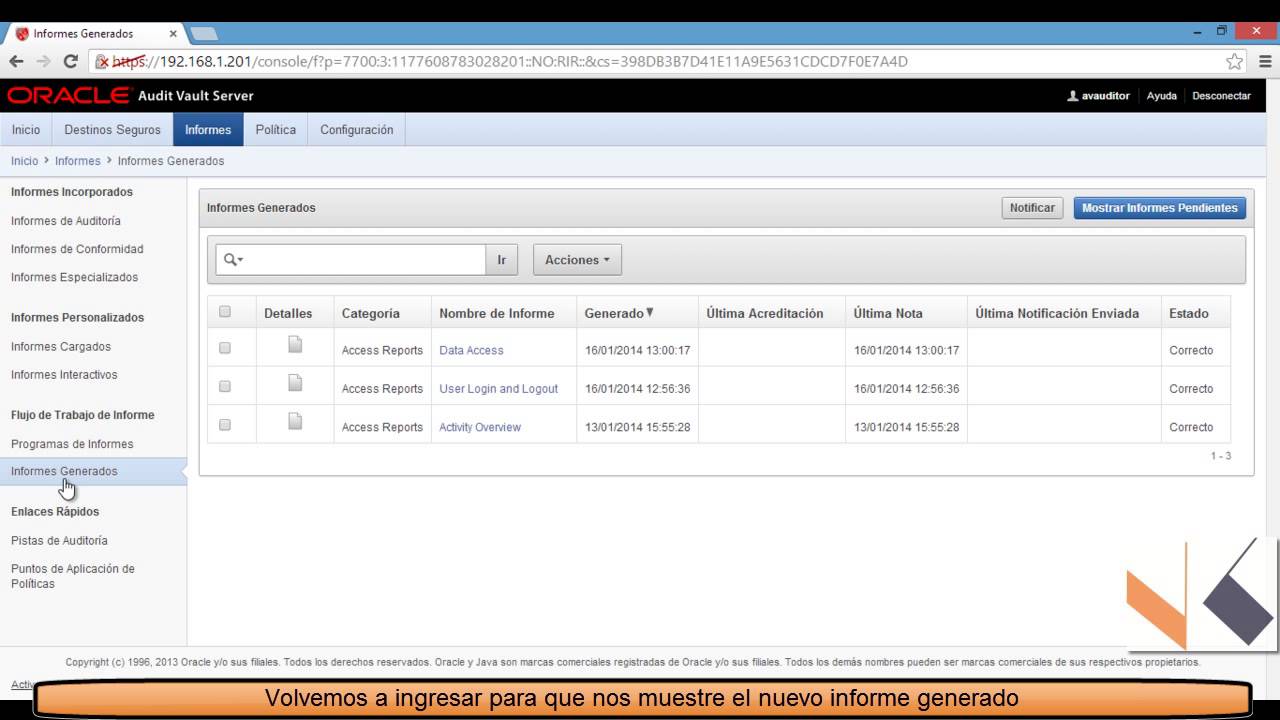The width and height of the screenshot is (1280, 720).
Task: Open Informes Especializados in sidebar
Action: click(x=75, y=277)
